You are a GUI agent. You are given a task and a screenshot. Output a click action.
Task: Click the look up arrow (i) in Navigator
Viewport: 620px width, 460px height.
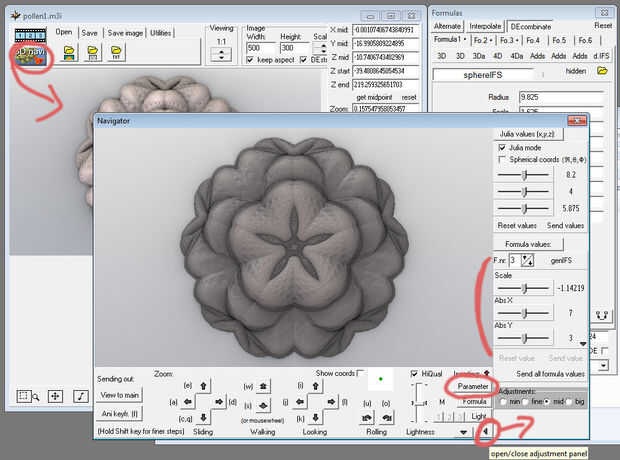315,385
